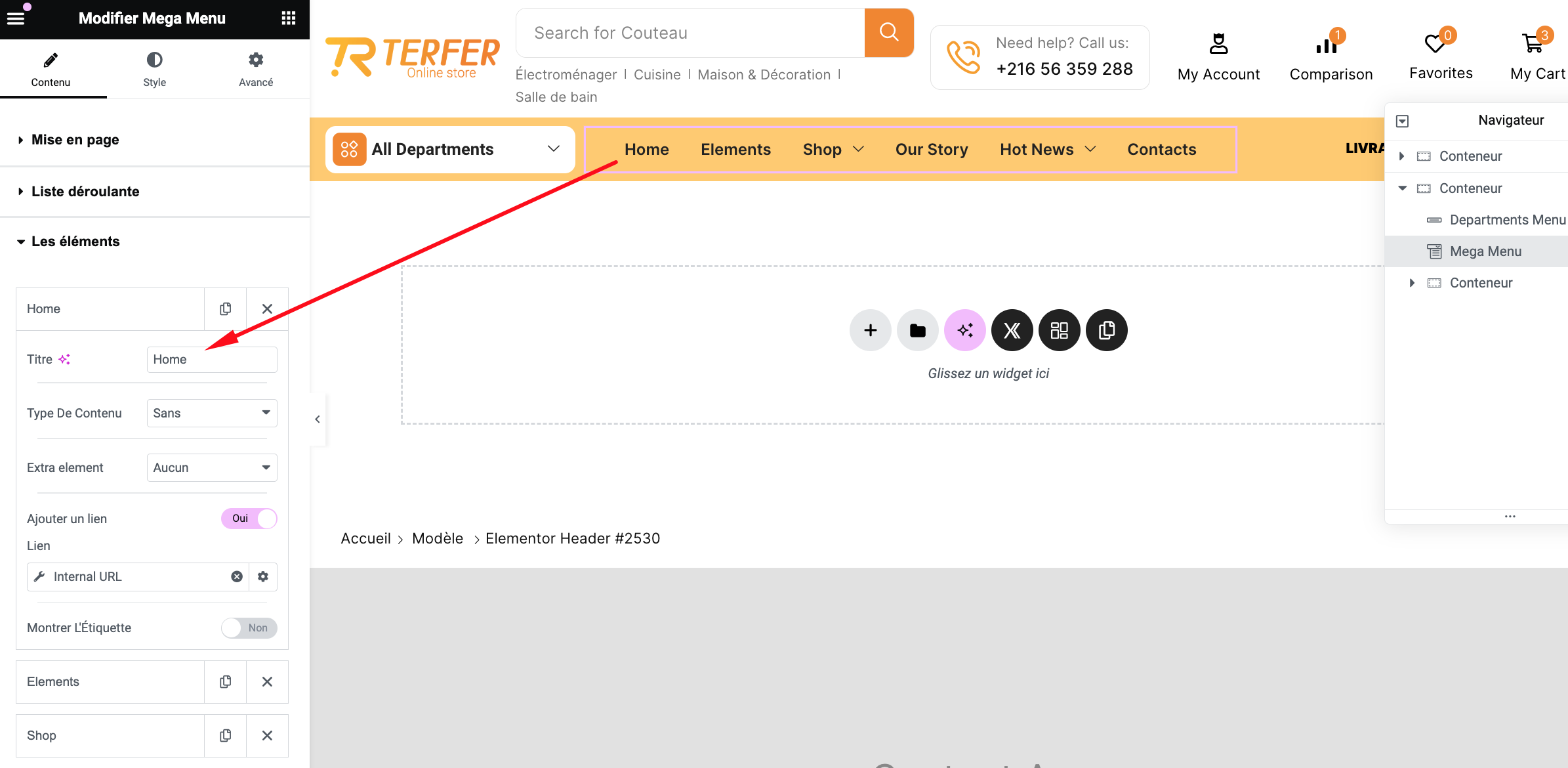
Task: Click the duplicate icon for Shop item
Action: [226, 735]
